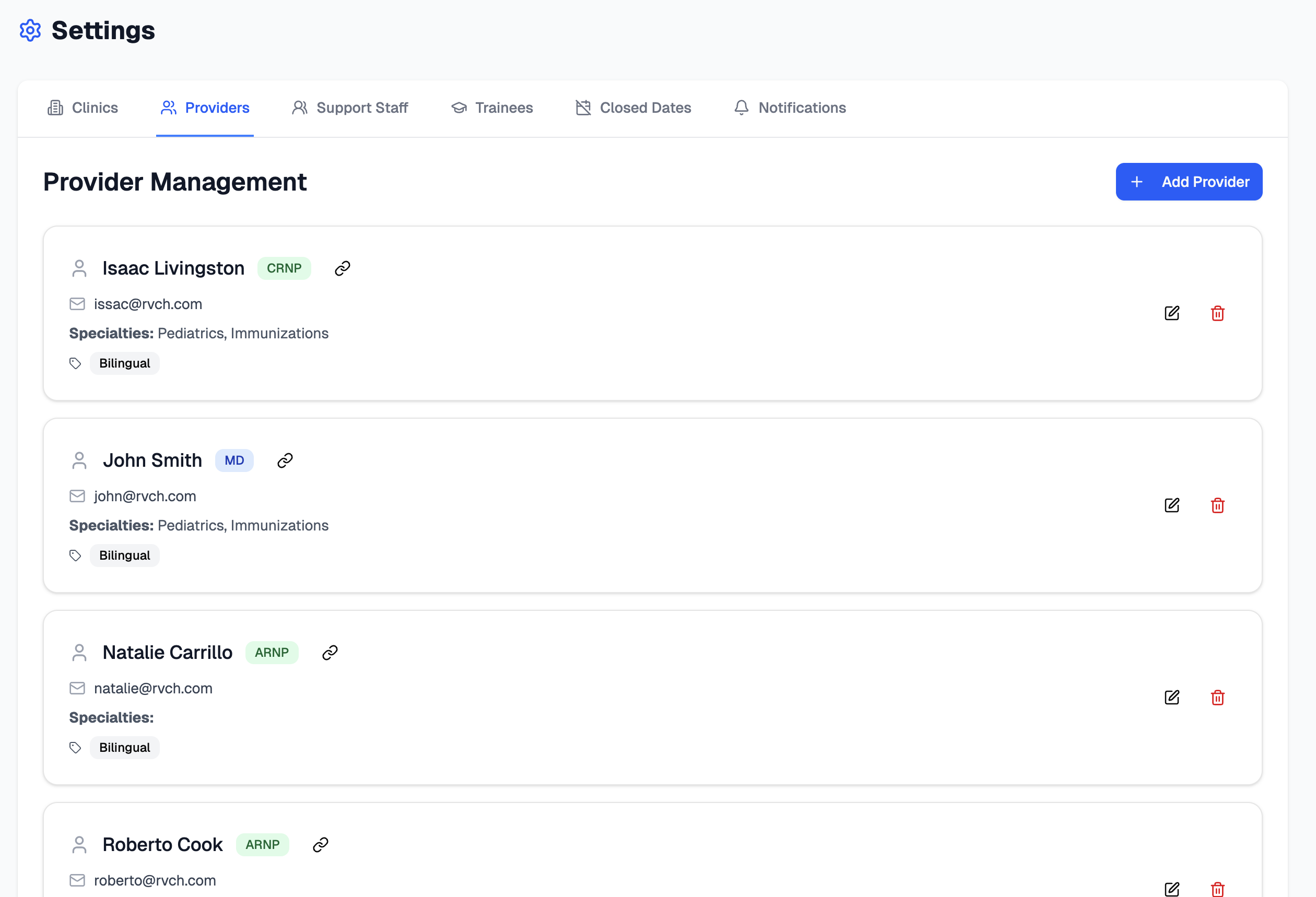Click Isaac Livingston's Specialties text
Image resolution: width=1316 pixels, height=897 pixels.
[x=199, y=334]
